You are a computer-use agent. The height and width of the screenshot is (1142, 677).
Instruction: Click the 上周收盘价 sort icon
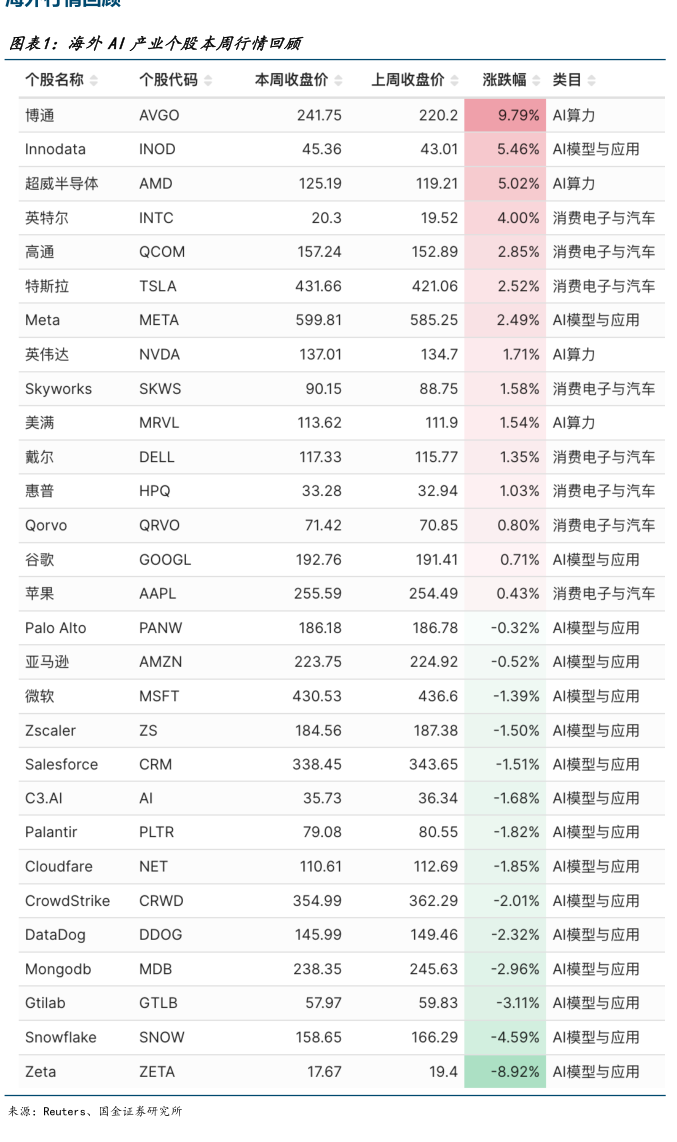coord(455,80)
